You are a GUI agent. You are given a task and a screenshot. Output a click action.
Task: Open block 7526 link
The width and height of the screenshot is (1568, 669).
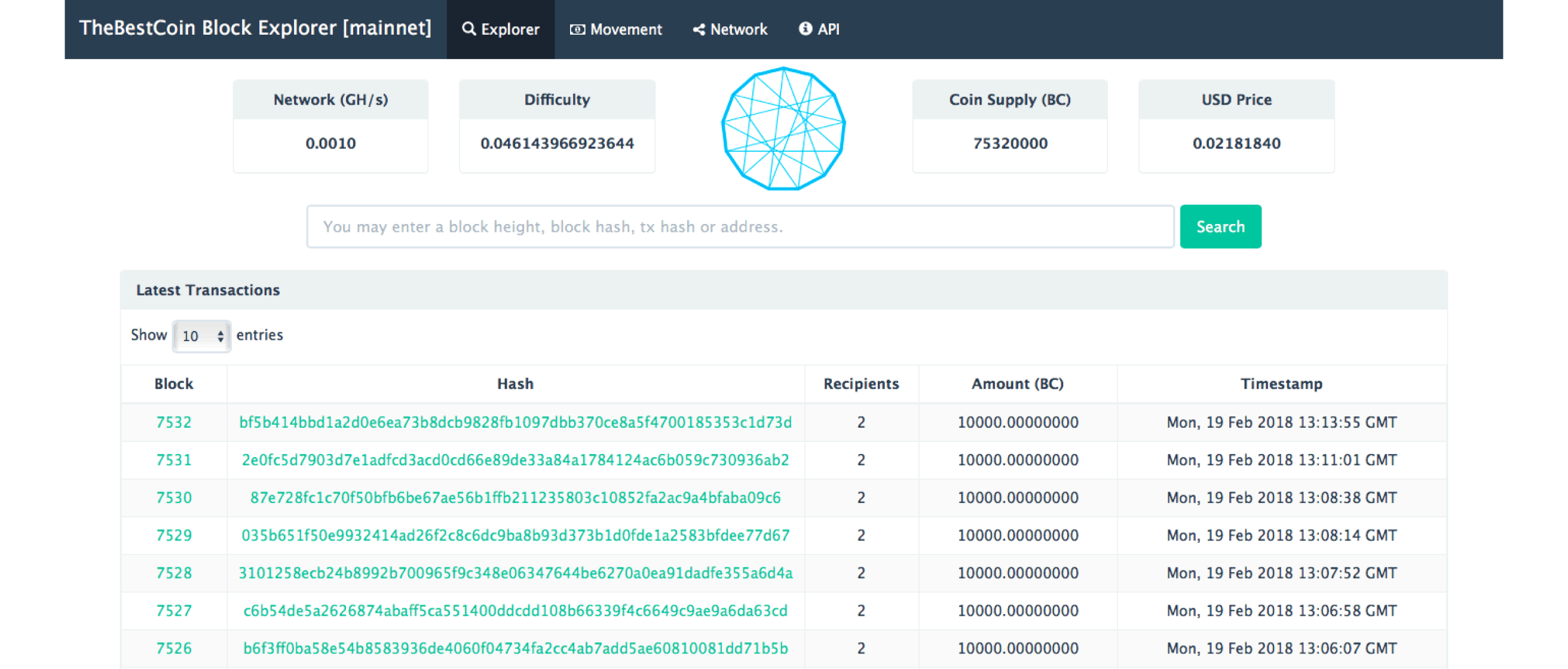click(173, 648)
